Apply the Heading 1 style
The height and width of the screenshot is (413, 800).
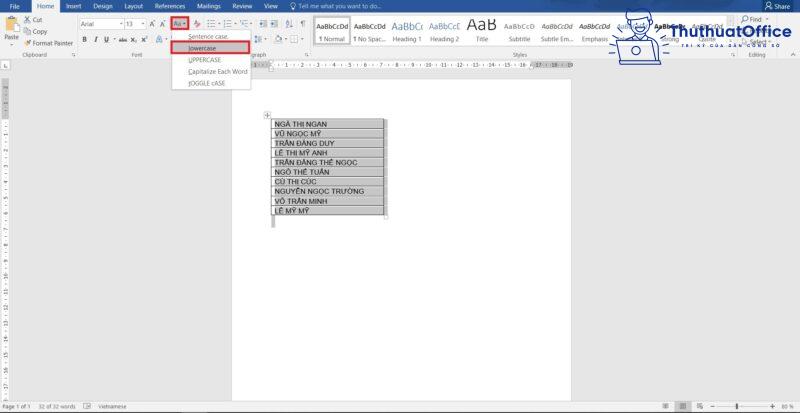point(407,31)
